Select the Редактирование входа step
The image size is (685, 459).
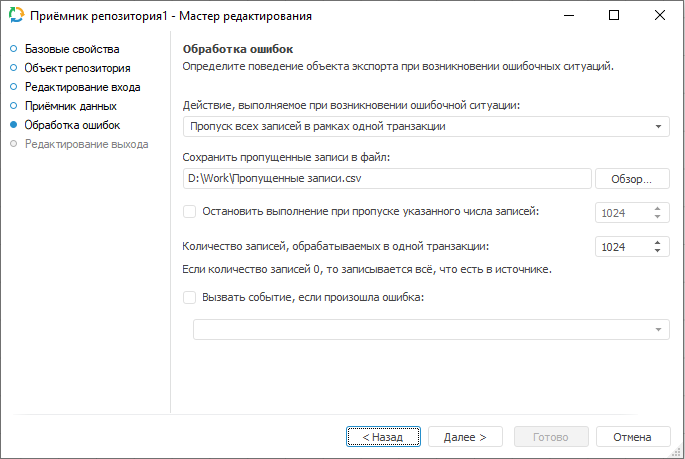(82, 87)
